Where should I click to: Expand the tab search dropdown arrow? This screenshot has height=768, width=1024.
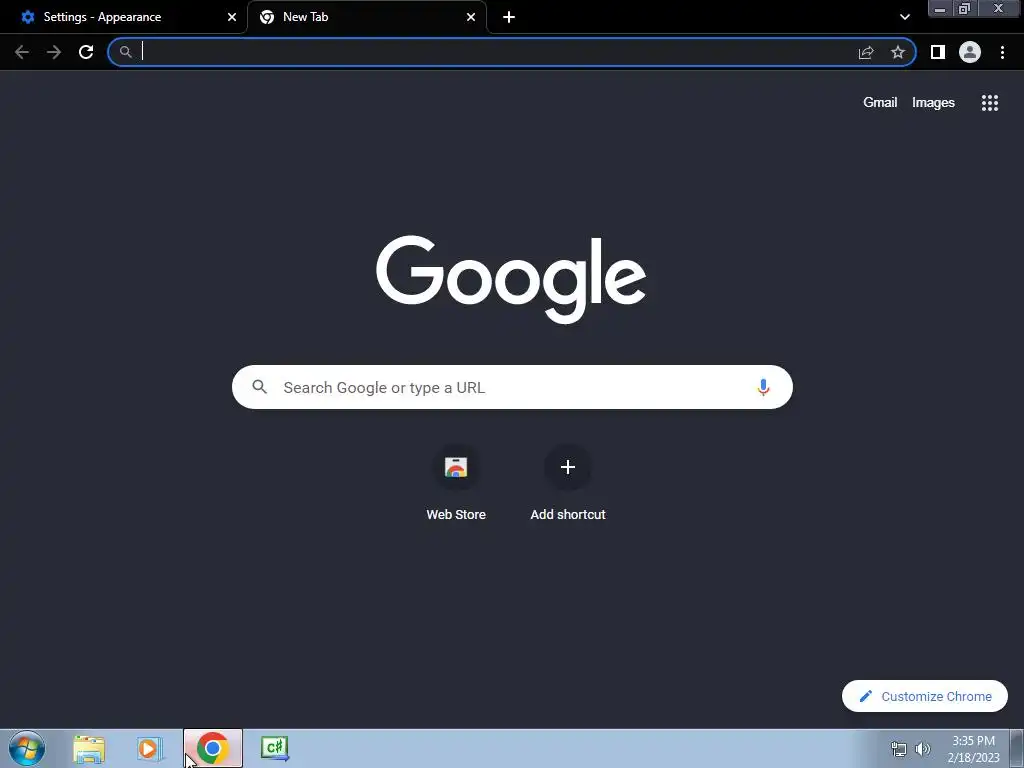pos(904,17)
